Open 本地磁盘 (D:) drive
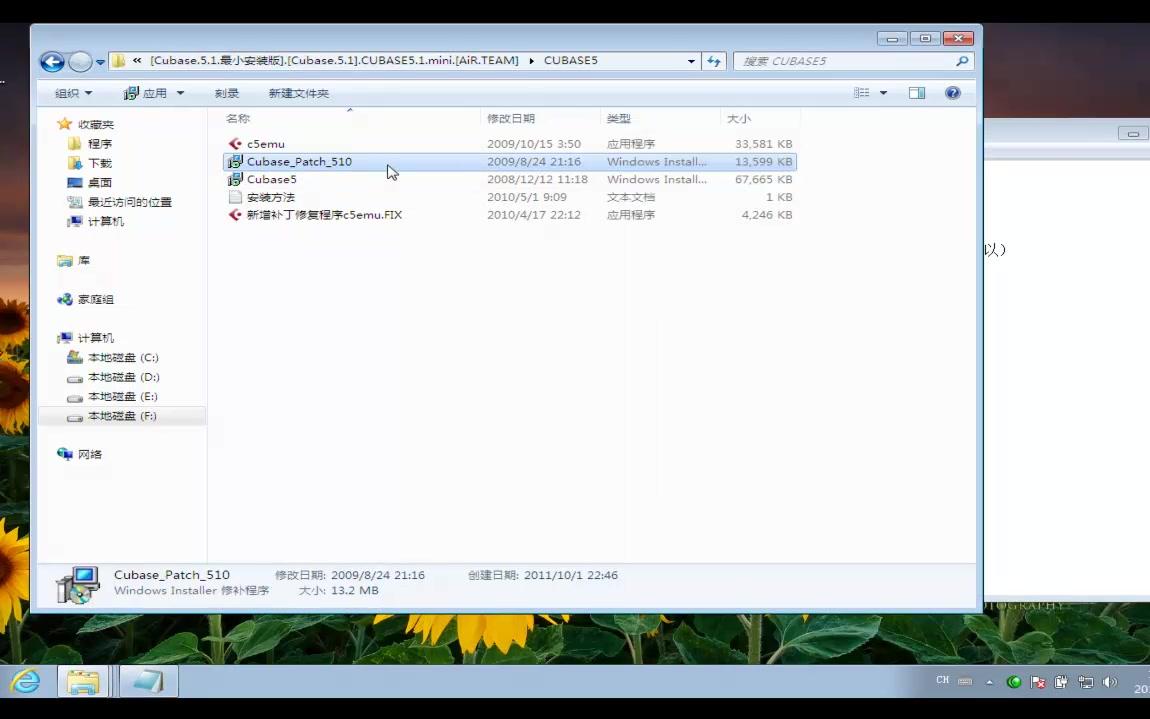This screenshot has height=719, width=1150. tap(123, 377)
